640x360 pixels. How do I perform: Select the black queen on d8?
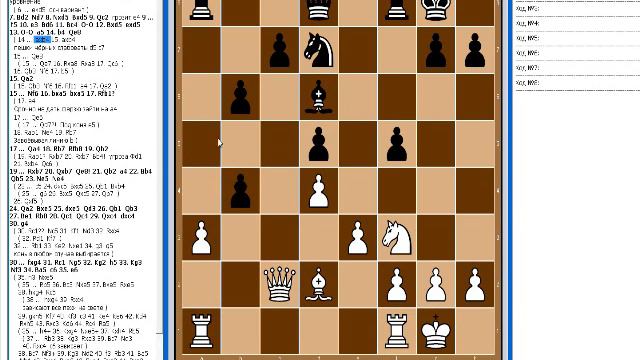[318, 10]
